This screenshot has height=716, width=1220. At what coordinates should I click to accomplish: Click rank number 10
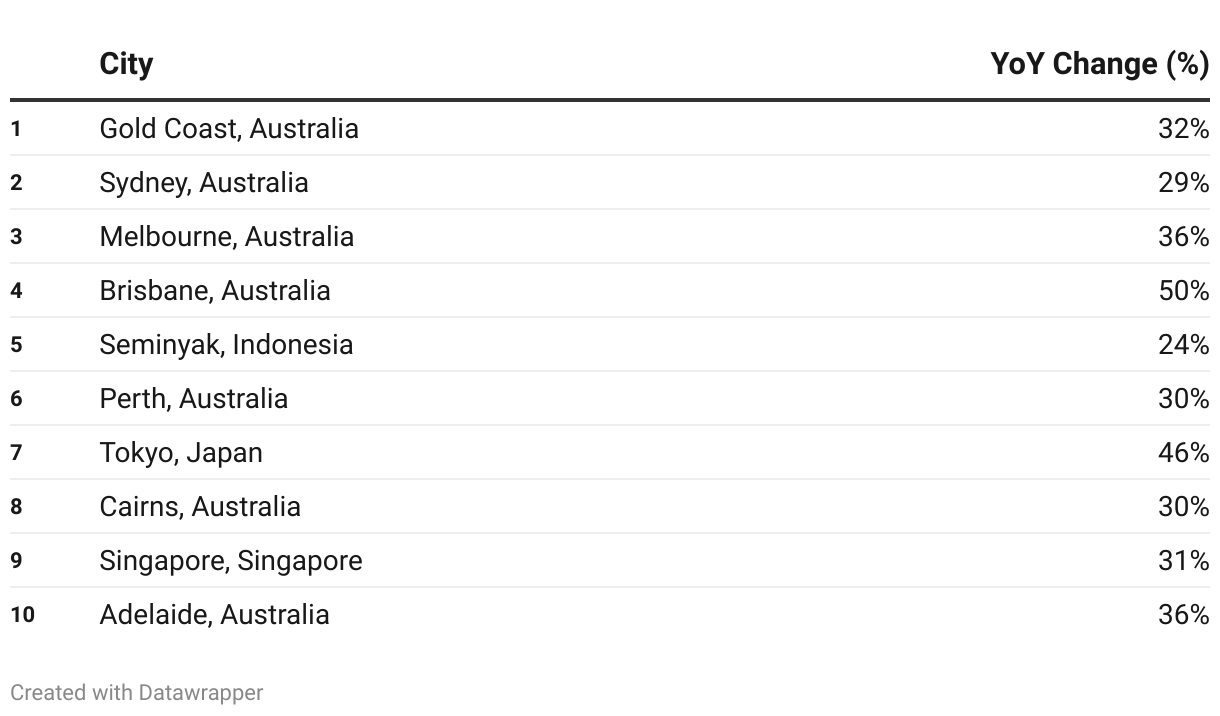(22, 614)
